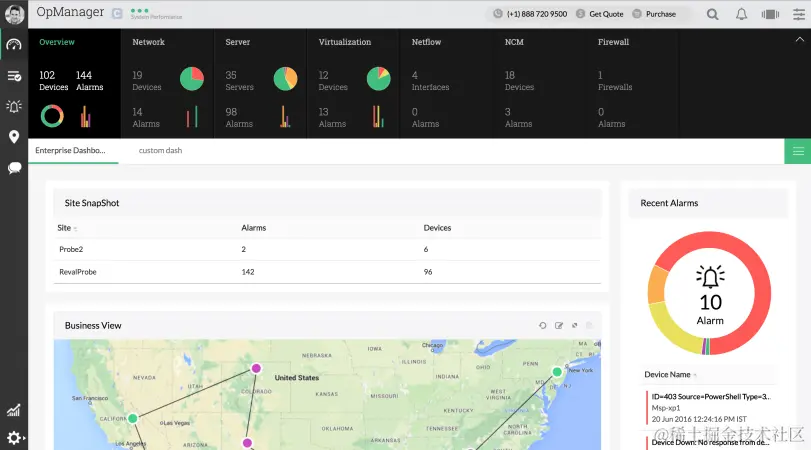Open the alarms siren sidebar icon
The height and width of the screenshot is (450, 811).
click(14, 106)
